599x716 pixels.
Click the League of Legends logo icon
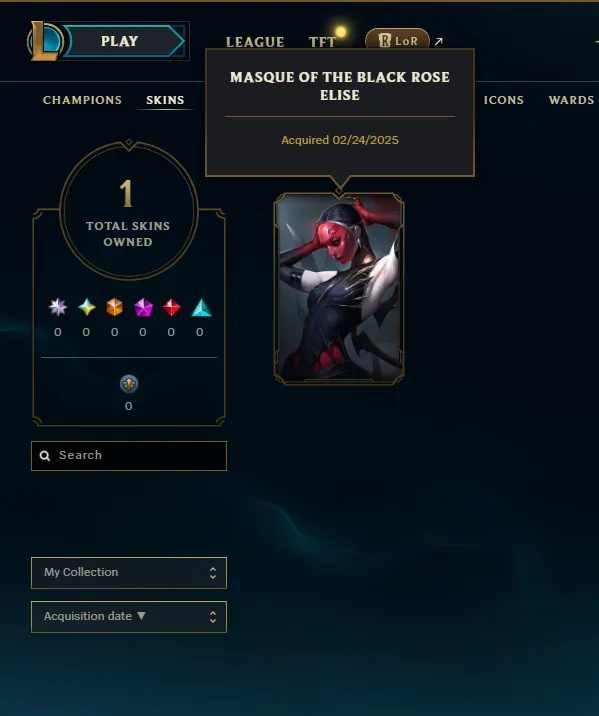pyautogui.click(x=44, y=41)
